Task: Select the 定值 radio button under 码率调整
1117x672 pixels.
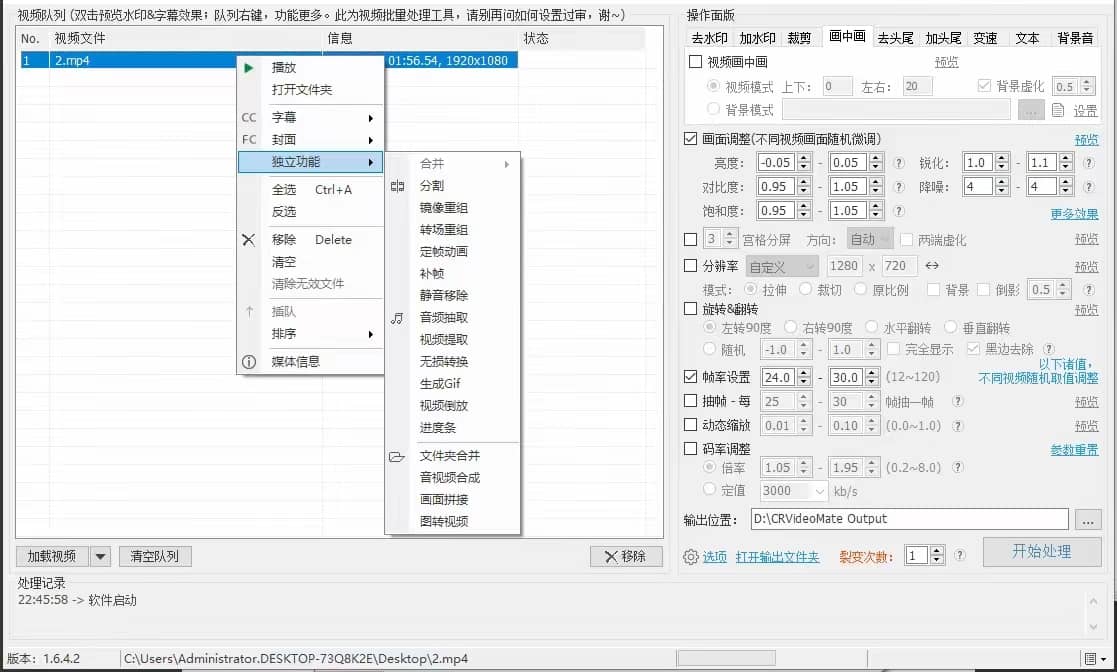Action: tap(708, 490)
